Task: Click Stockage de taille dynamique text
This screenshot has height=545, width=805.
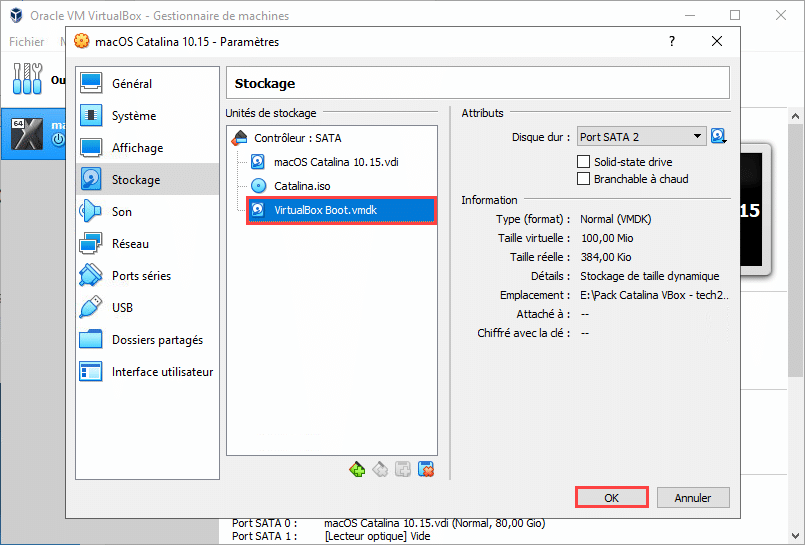Action: point(649,276)
